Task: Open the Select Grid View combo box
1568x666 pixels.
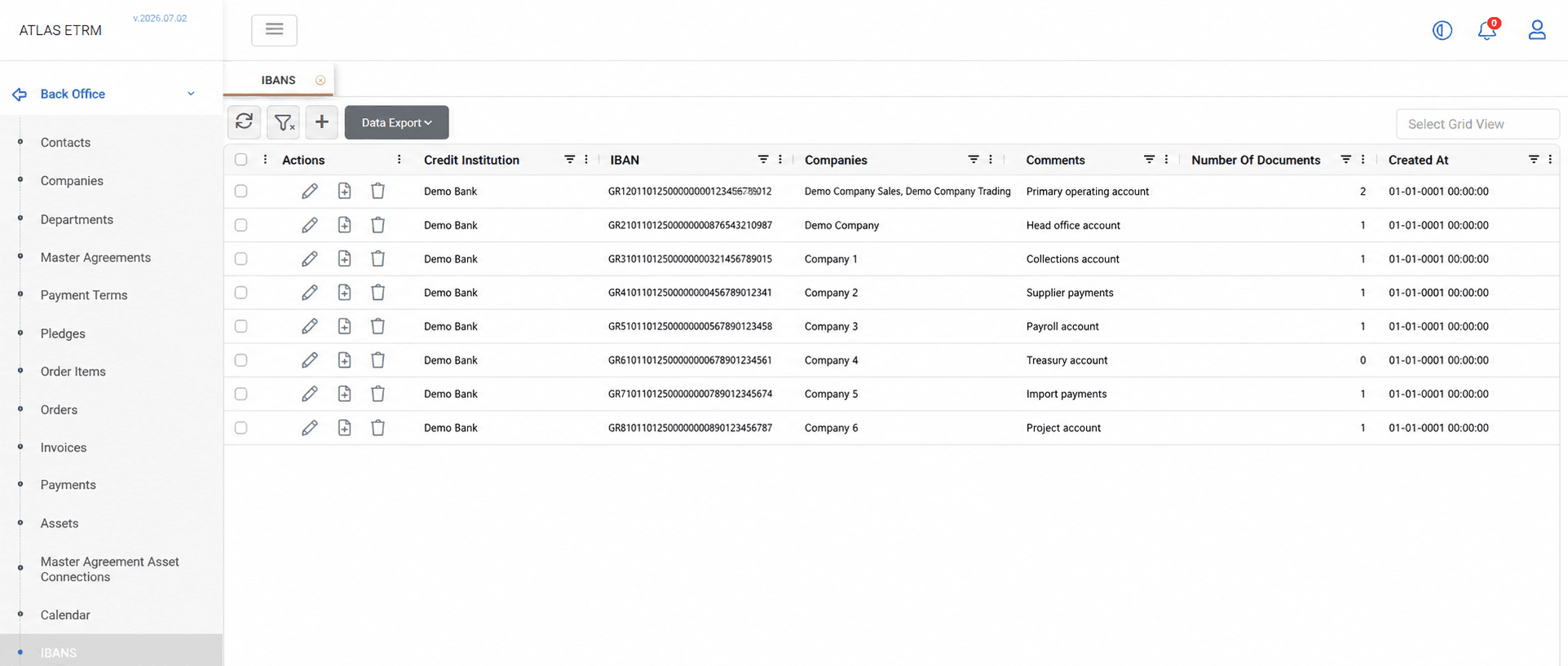Action: coord(1477,124)
